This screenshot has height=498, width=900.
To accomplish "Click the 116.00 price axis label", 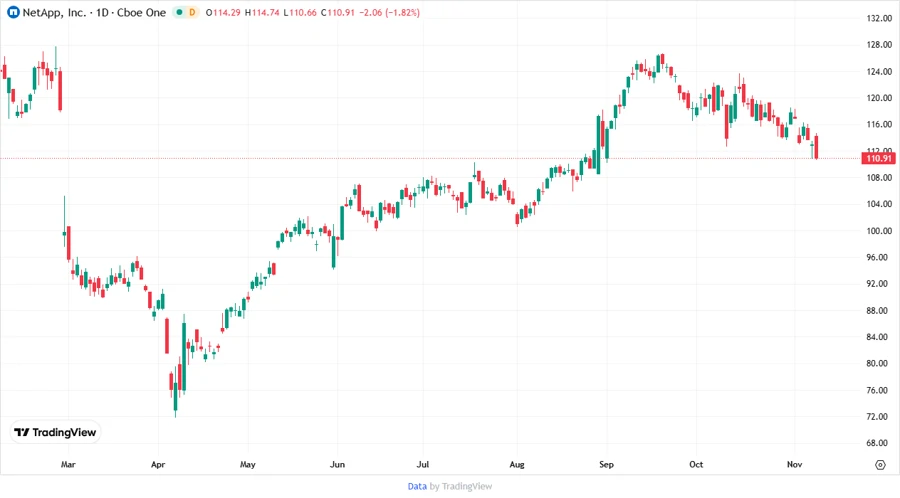I will click(879, 124).
